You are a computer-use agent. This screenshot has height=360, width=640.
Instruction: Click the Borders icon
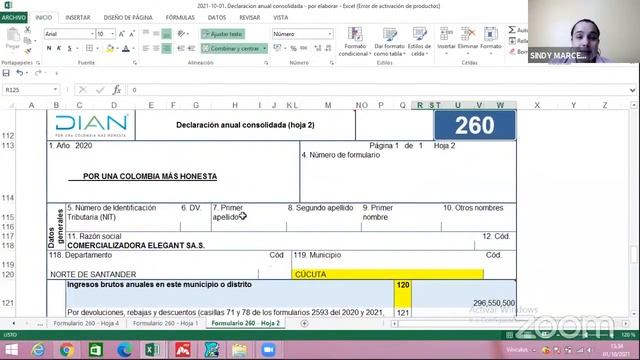pyautogui.click(x=89, y=48)
